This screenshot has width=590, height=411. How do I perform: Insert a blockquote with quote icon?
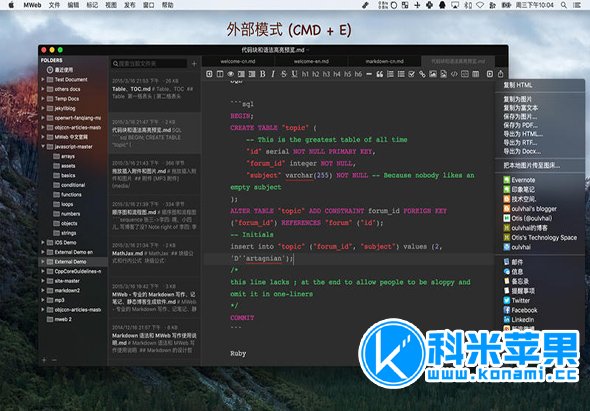(380, 74)
